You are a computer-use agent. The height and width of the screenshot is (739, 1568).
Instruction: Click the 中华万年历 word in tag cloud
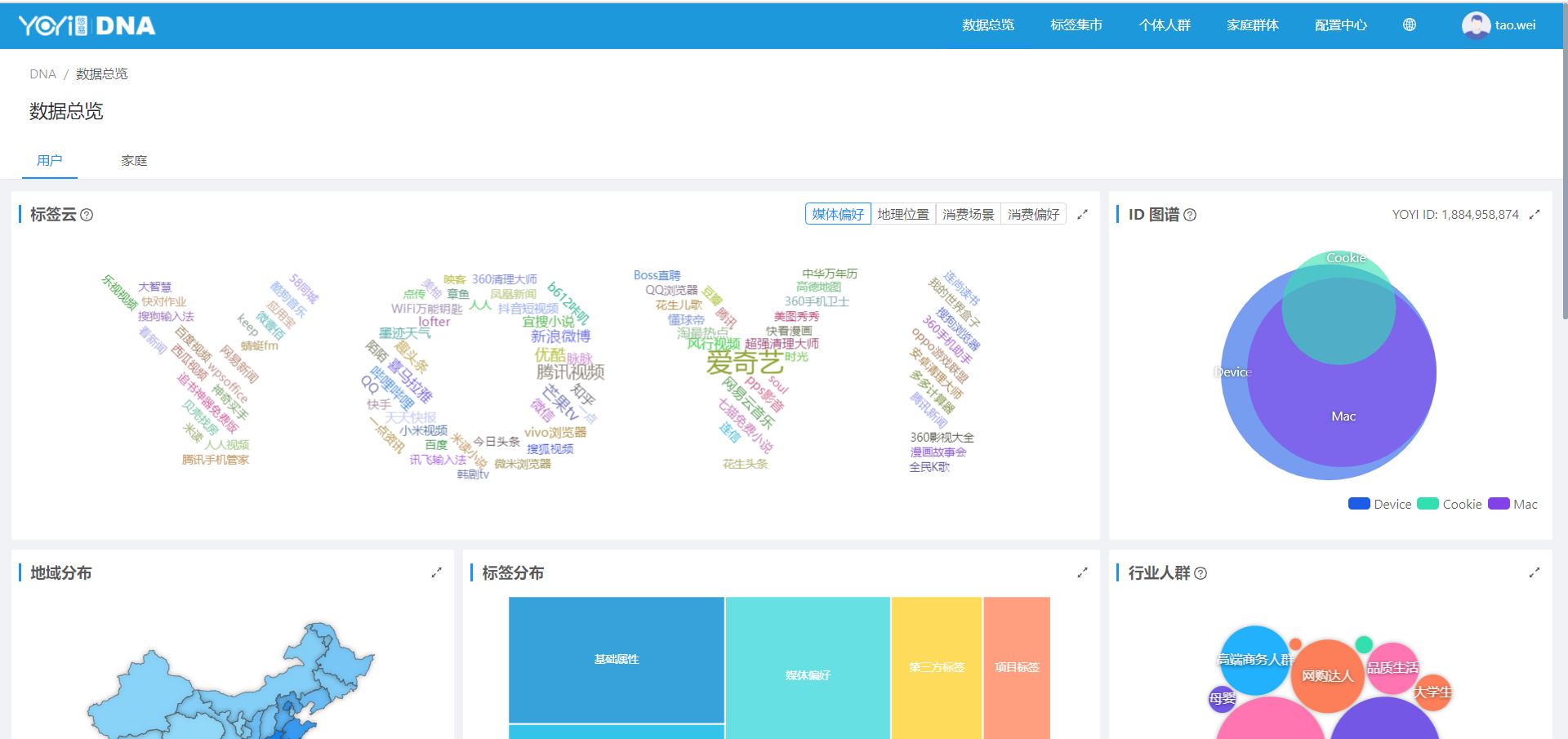[x=830, y=274]
